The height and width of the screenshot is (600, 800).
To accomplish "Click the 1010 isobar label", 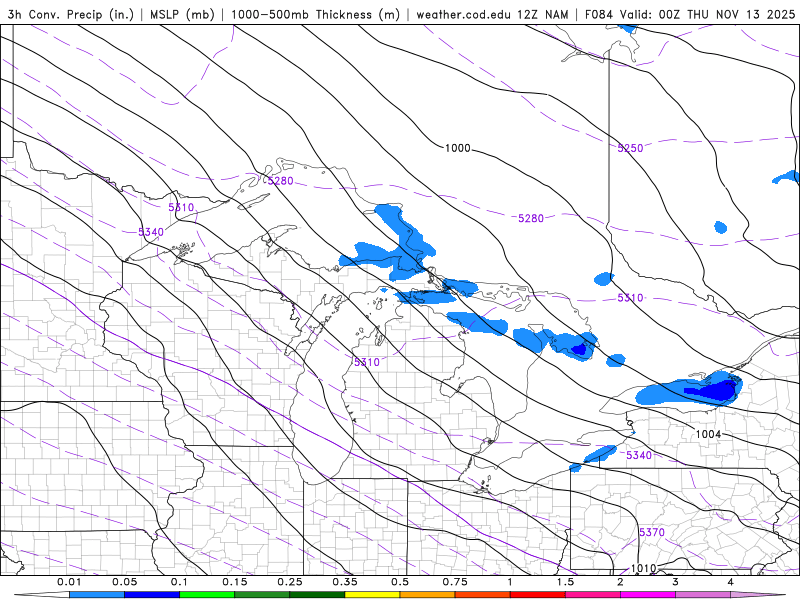I will point(643,568).
